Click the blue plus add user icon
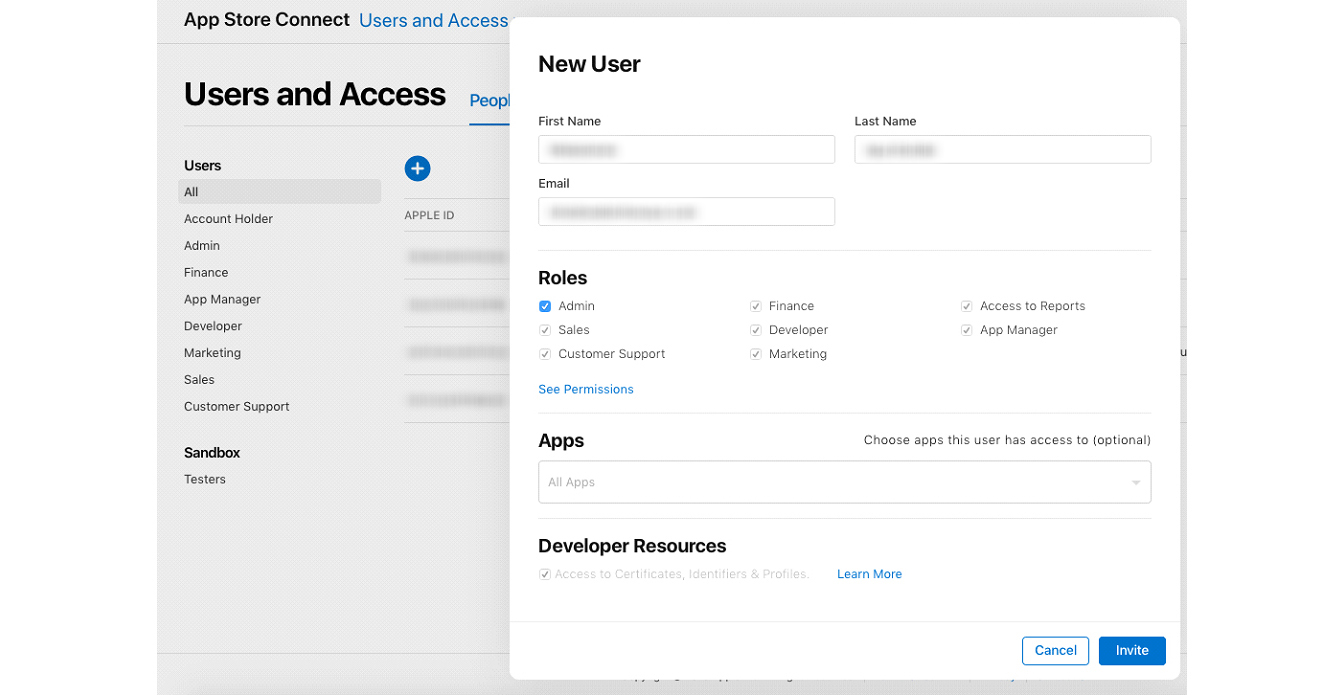1344x695 pixels. click(x=417, y=169)
